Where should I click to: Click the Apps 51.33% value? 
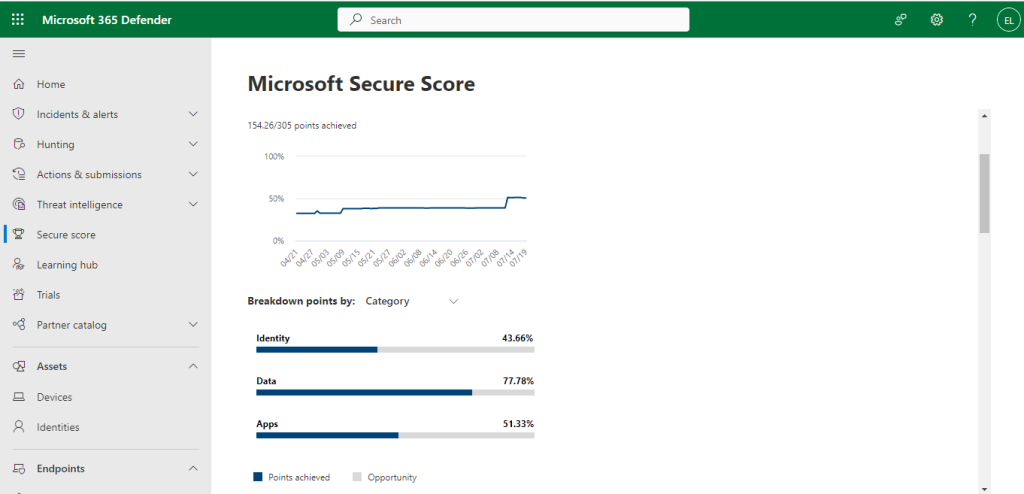tap(517, 423)
